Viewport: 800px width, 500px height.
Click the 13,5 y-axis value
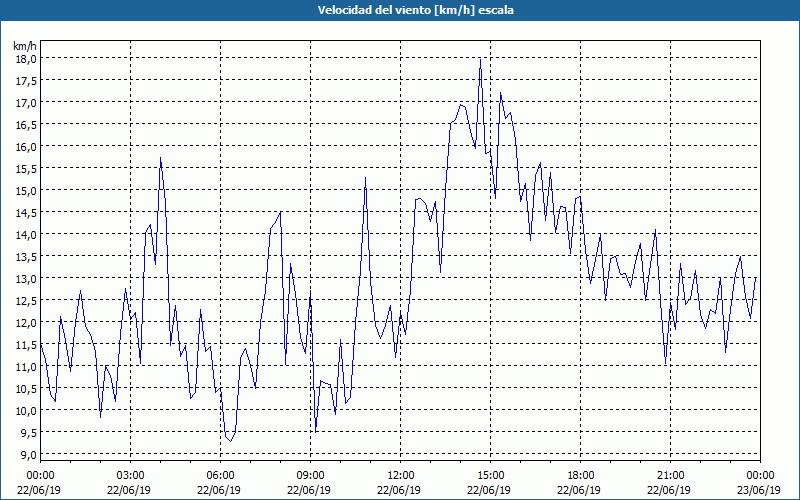(26, 257)
